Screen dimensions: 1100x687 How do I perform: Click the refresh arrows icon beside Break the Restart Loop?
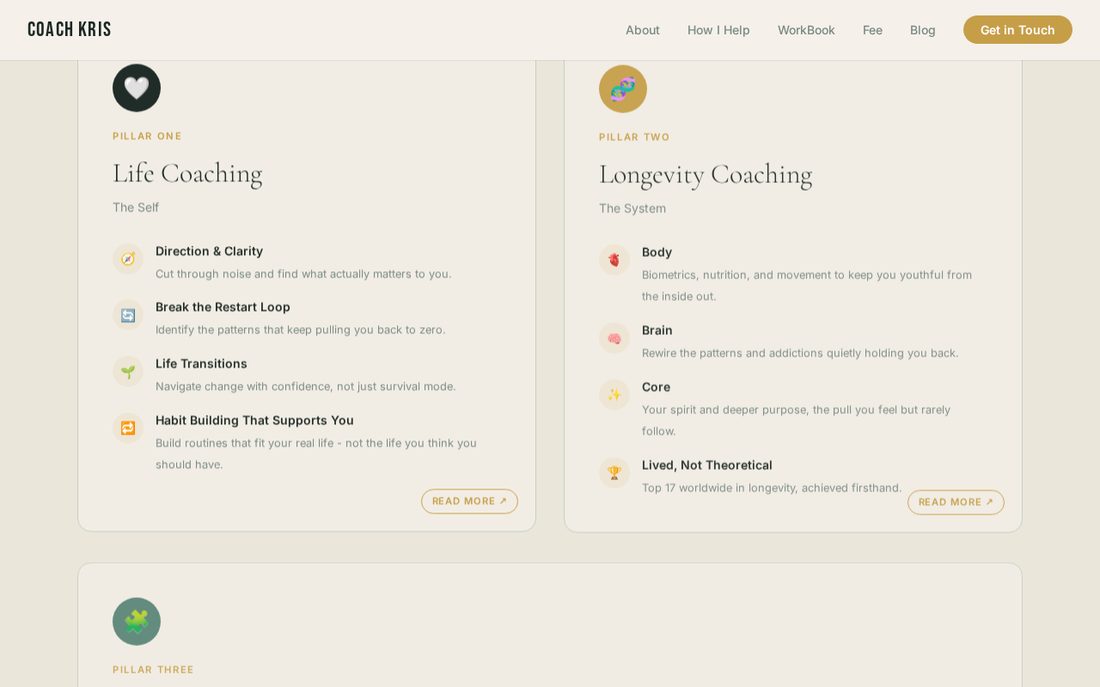tap(128, 315)
